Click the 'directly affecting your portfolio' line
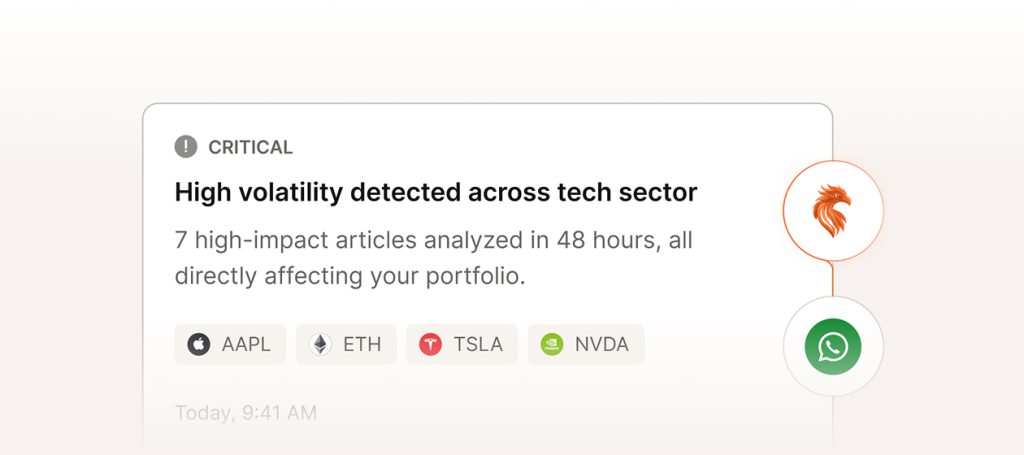 (x=350, y=276)
